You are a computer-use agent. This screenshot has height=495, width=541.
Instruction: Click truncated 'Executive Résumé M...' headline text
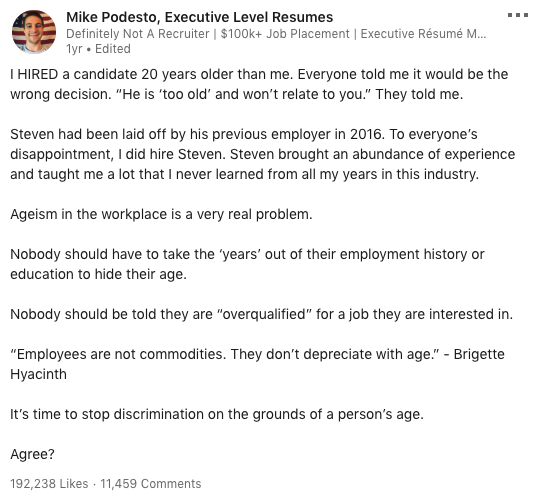423,34
